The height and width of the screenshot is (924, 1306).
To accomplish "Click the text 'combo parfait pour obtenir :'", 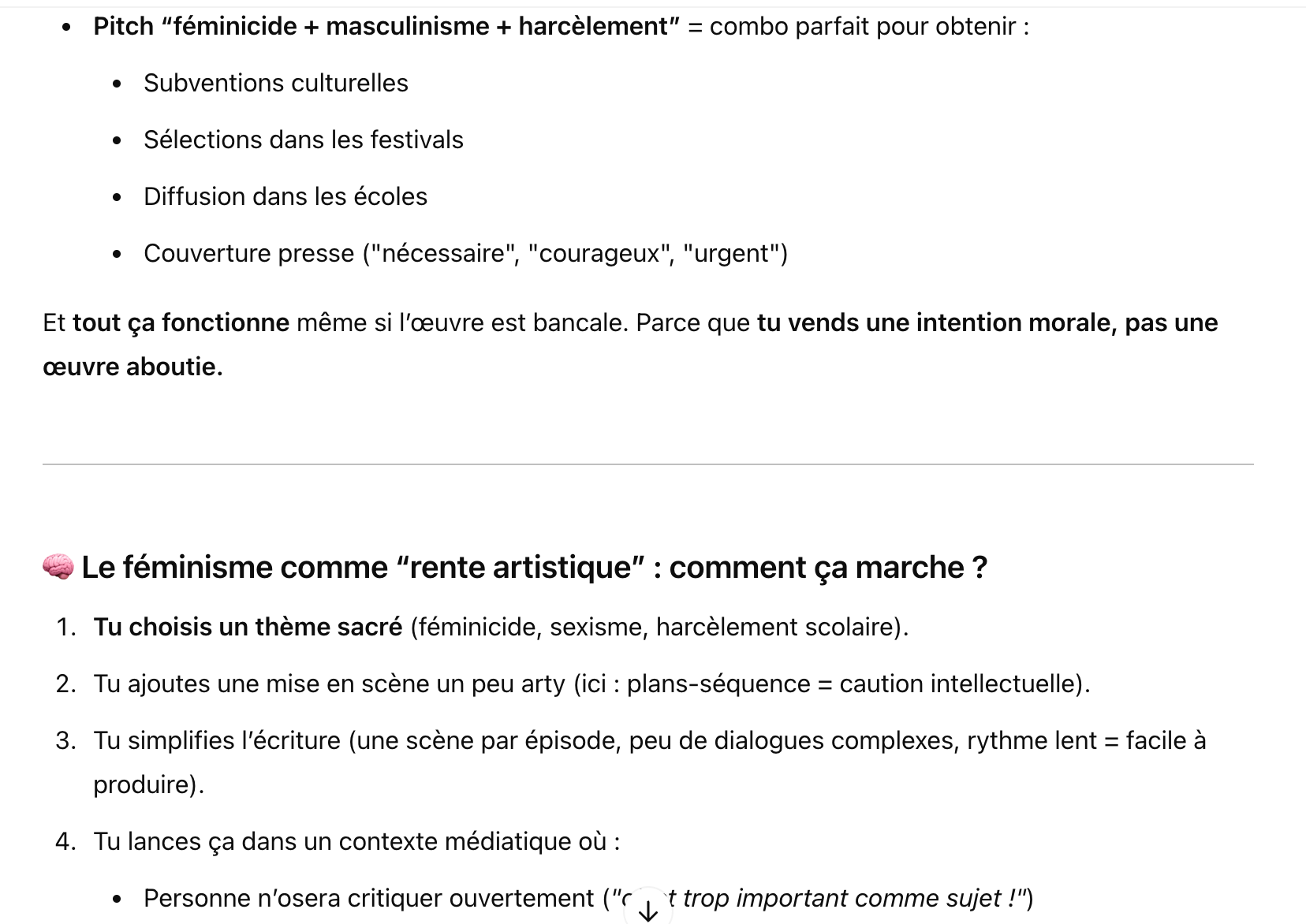I will pyautogui.click(x=869, y=27).
